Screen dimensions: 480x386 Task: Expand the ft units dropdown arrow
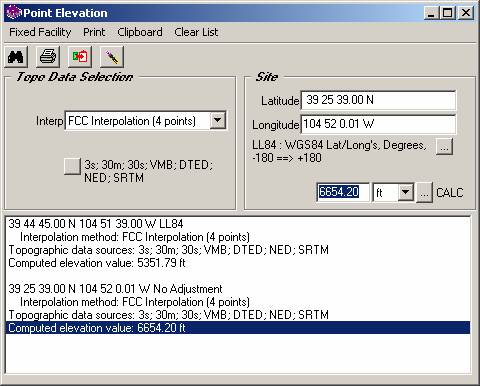point(406,192)
